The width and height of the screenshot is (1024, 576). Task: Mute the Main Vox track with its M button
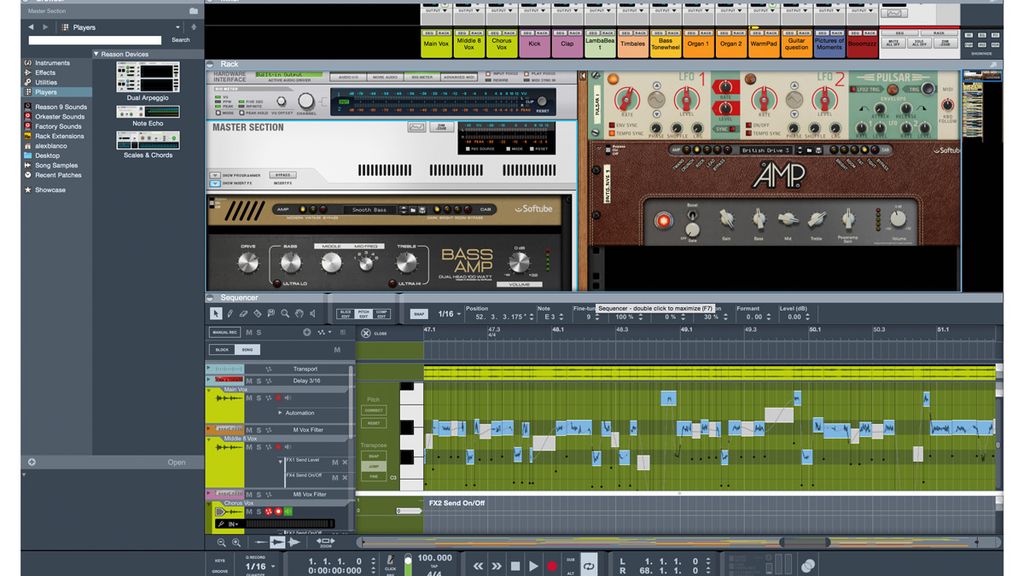tap(248, 397)
